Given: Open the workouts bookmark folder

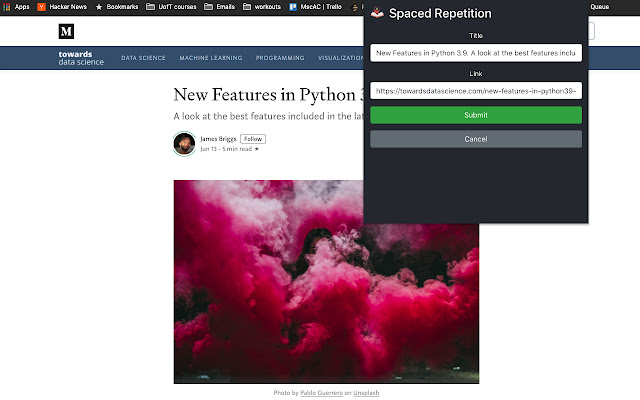Looking at the screenshot, I should [264, 6].
